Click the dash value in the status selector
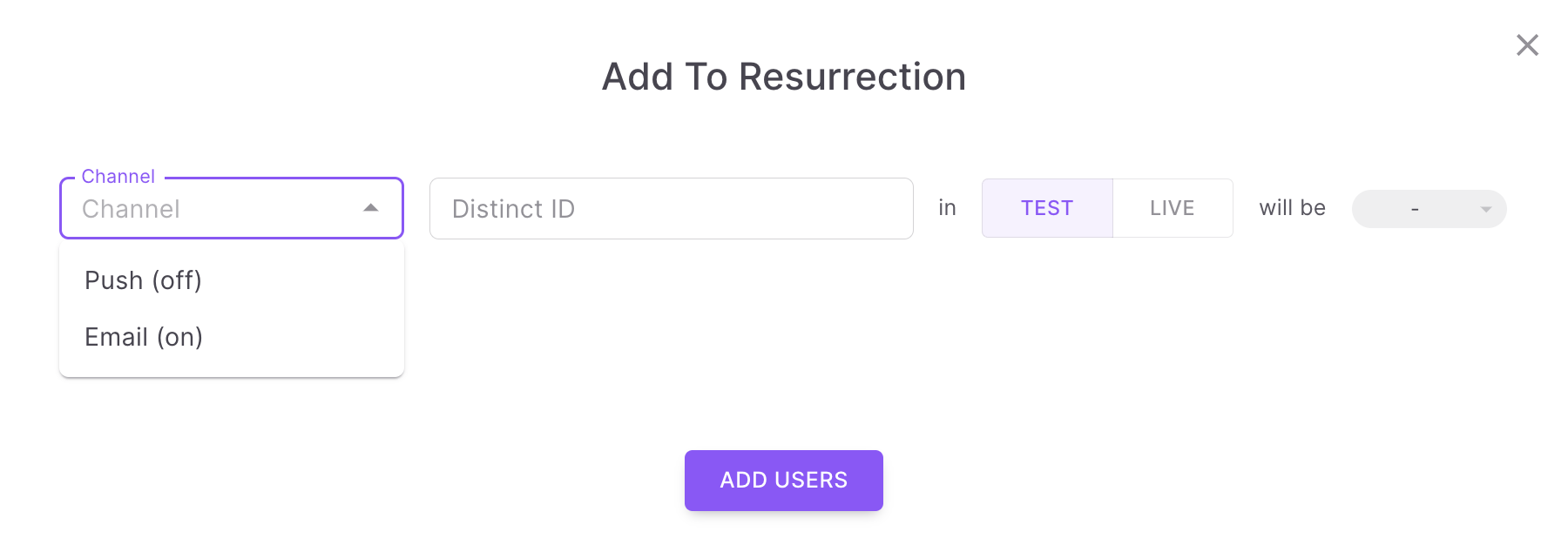 pos(1415,209)
